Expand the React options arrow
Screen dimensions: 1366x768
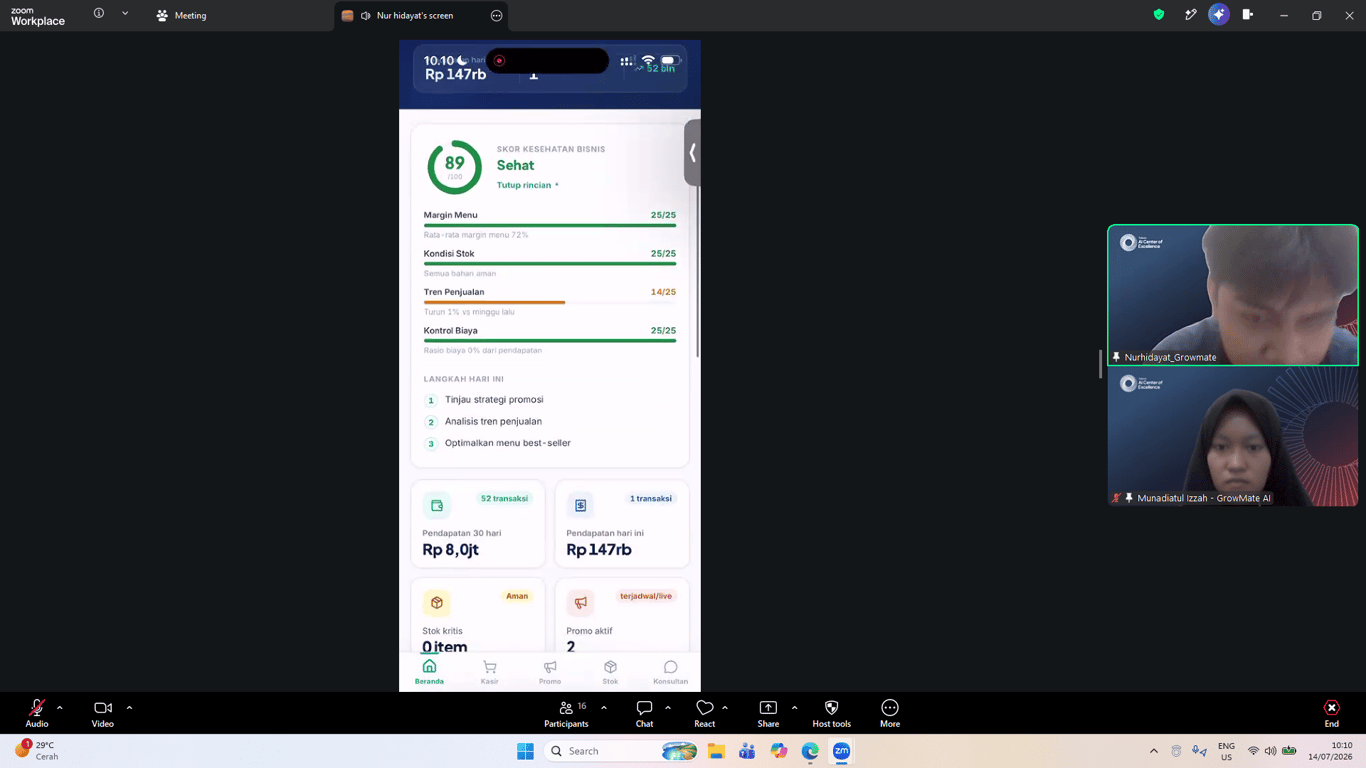point(725,708)
